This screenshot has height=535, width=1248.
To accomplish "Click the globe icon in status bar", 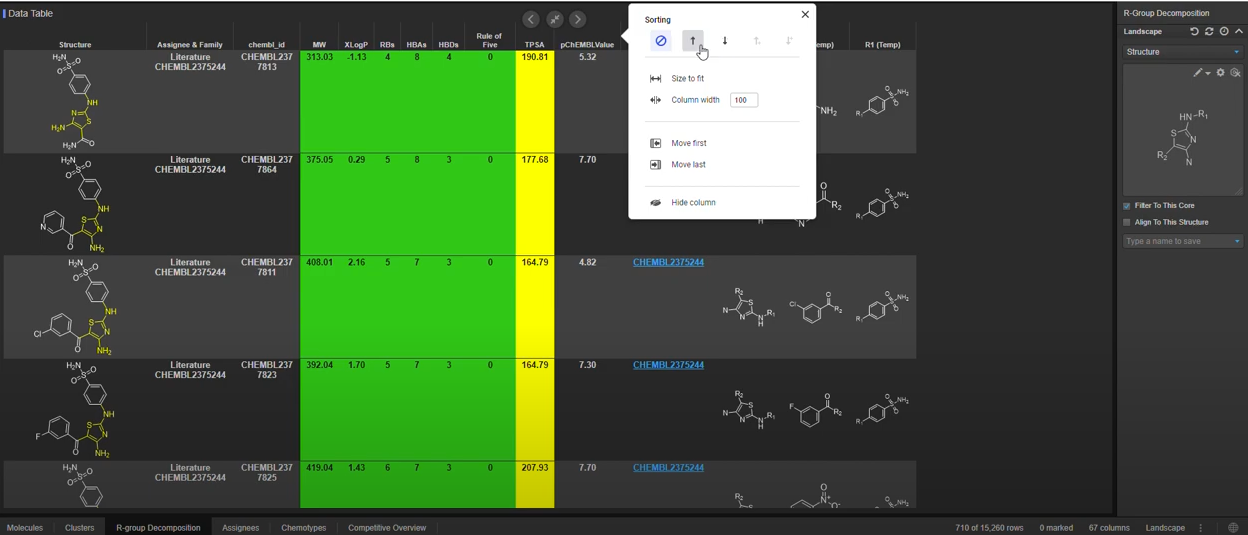I will 1233,527.
